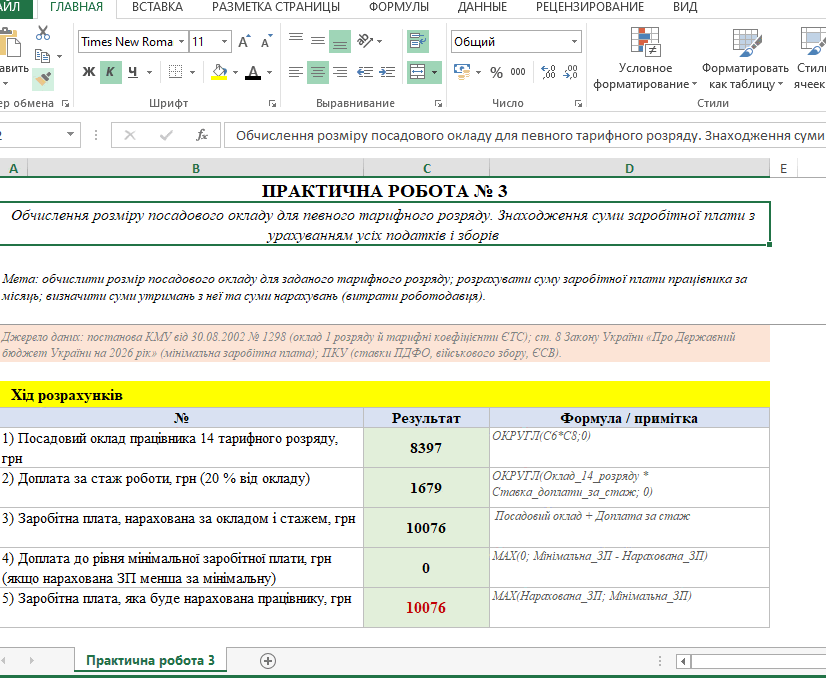The height and width of the screenshot is (678, 826).
Task: Toggle Wrap Text button
Action: click(x=418, y=41)
